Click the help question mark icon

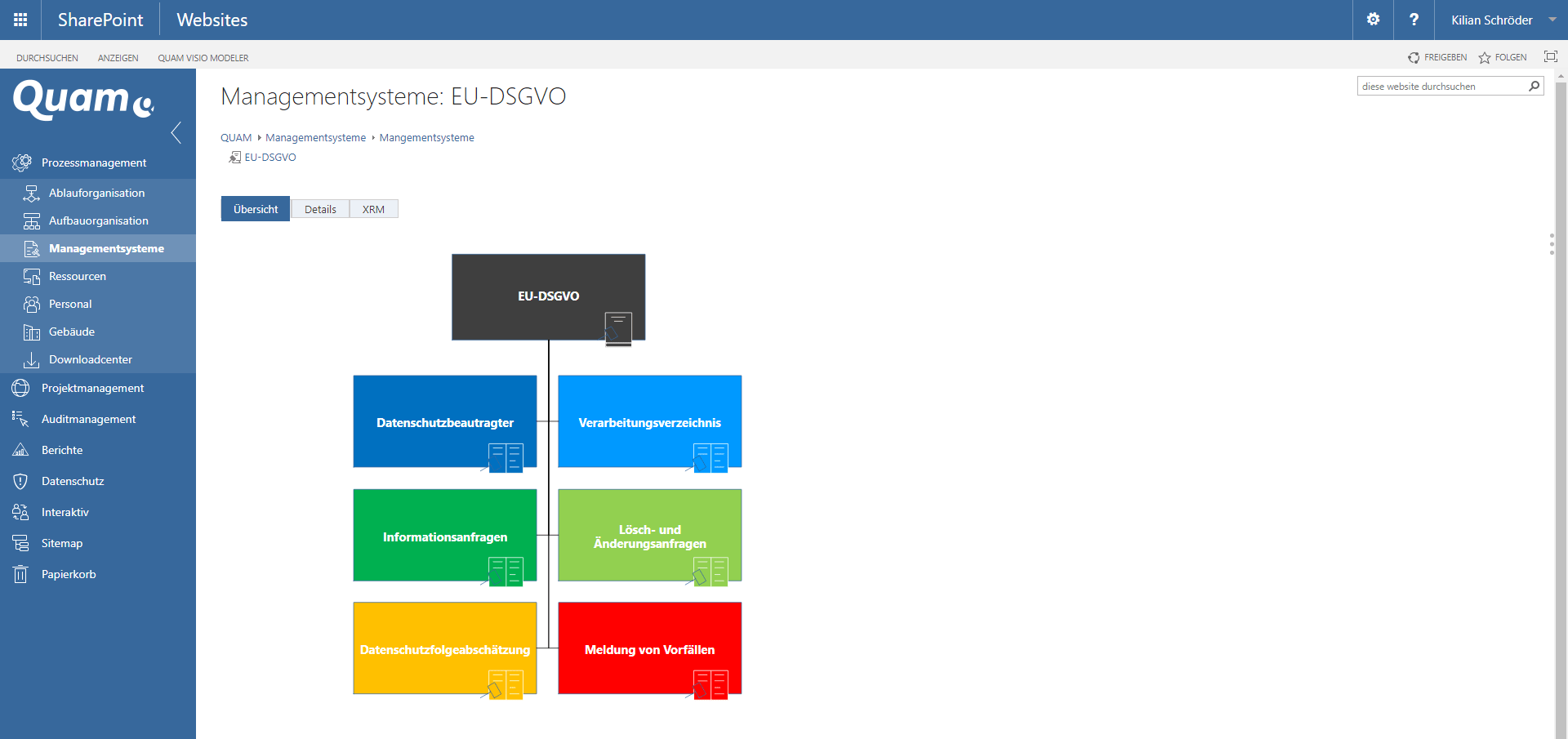point(1414,20)
